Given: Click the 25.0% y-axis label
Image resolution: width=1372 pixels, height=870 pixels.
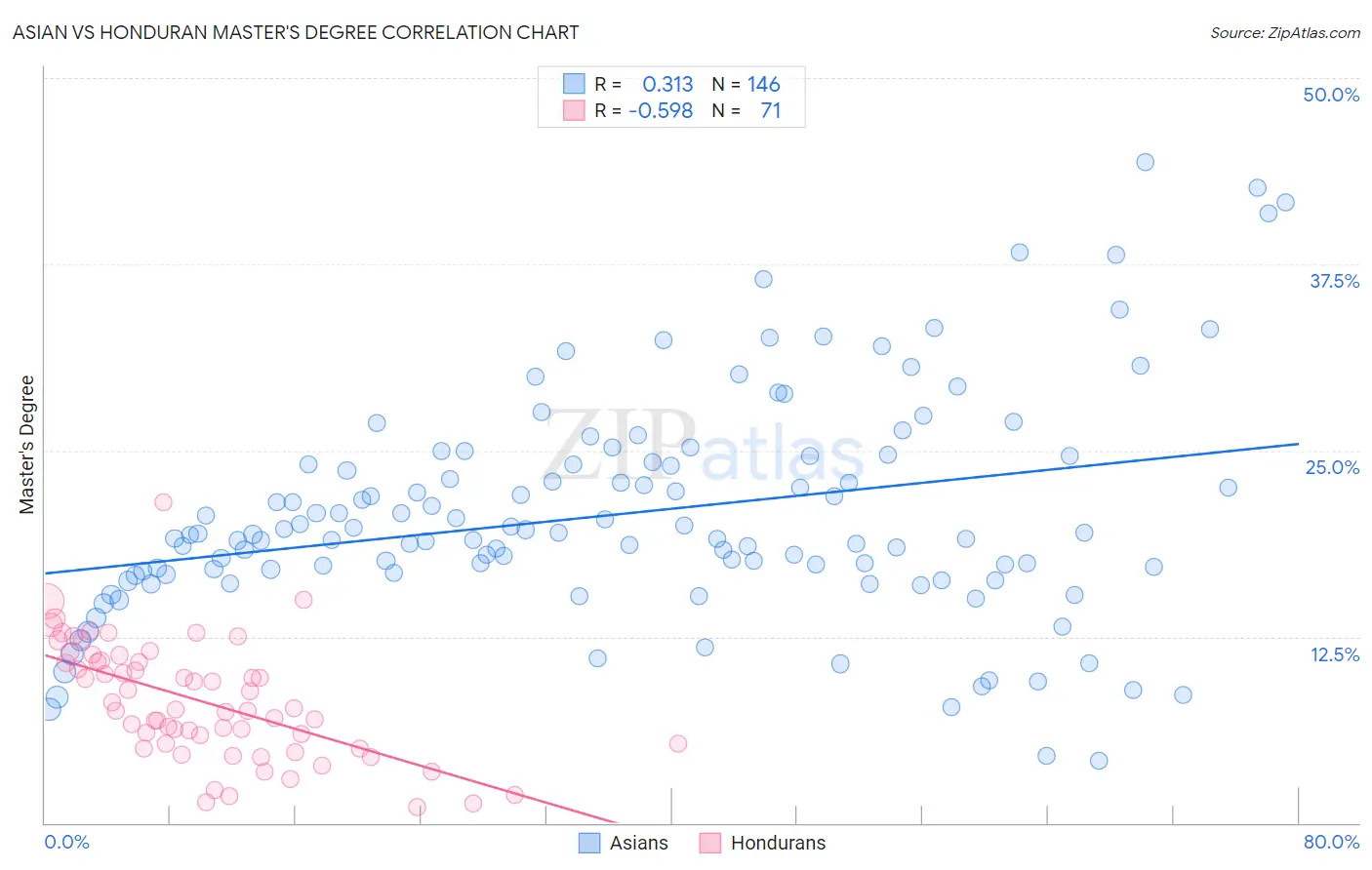Looking at the screenshot, I should (1332, 467).
